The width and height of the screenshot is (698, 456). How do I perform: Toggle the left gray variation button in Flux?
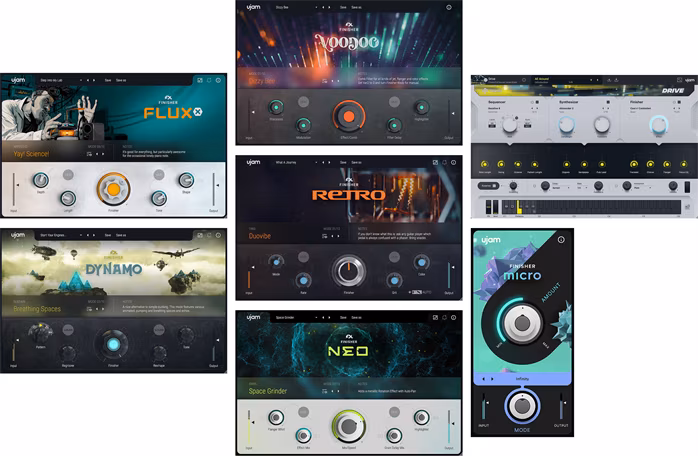coord(68,175)
